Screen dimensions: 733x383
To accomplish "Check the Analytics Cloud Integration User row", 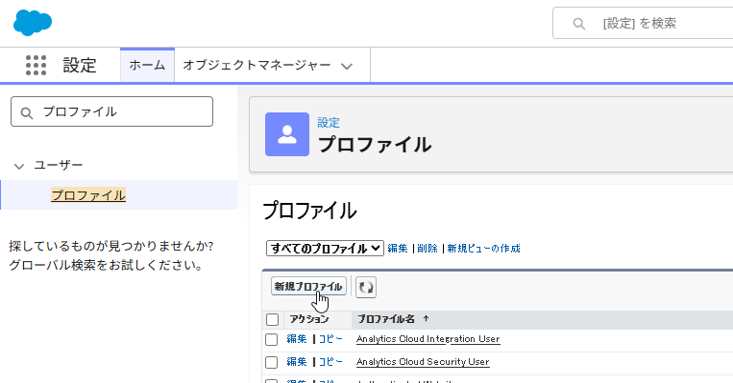I will (x=271, y=340).
